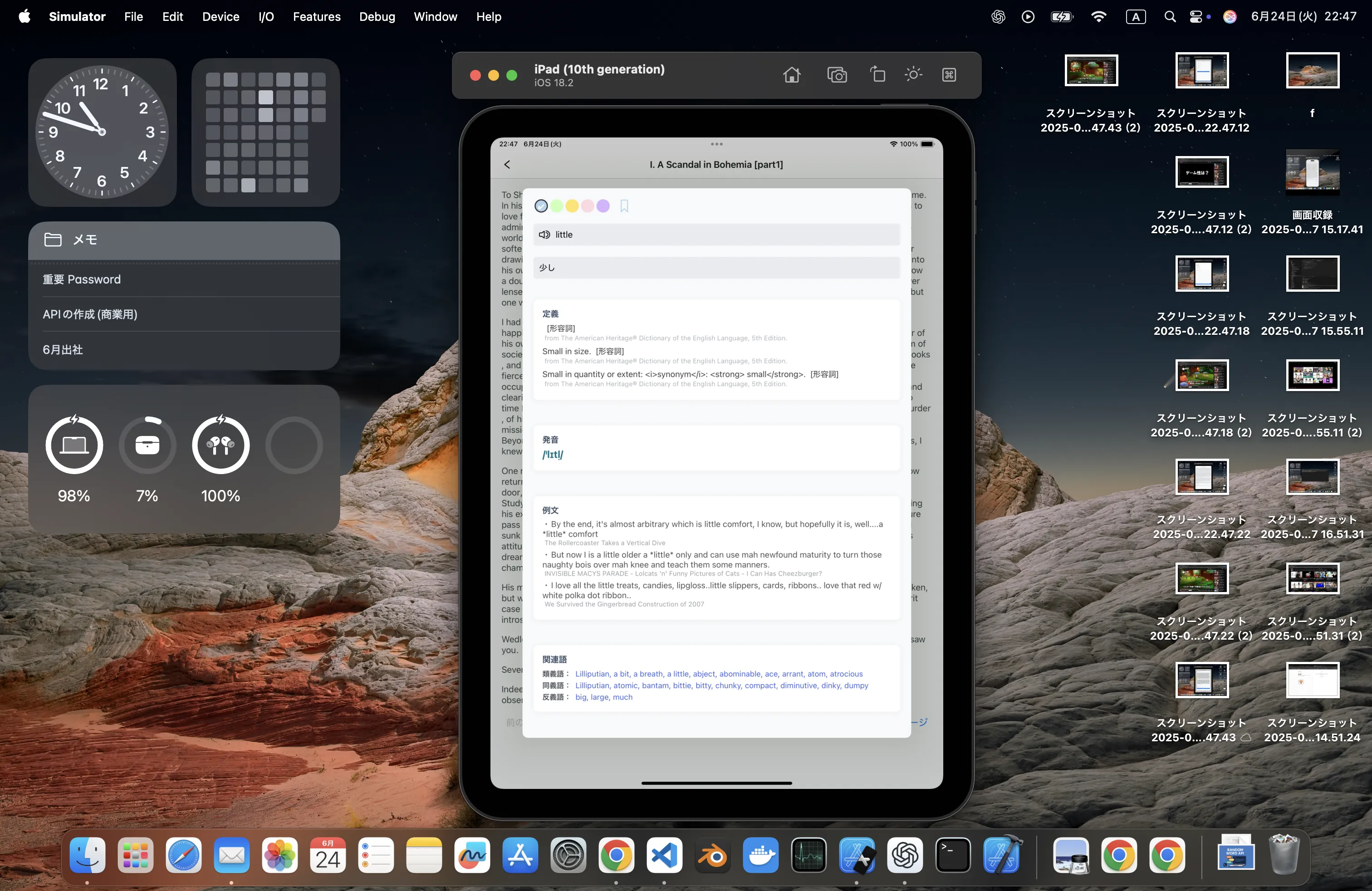Take a simulator screenshot with camera icon
1372x891 pixels.
[x=837, y=75]
